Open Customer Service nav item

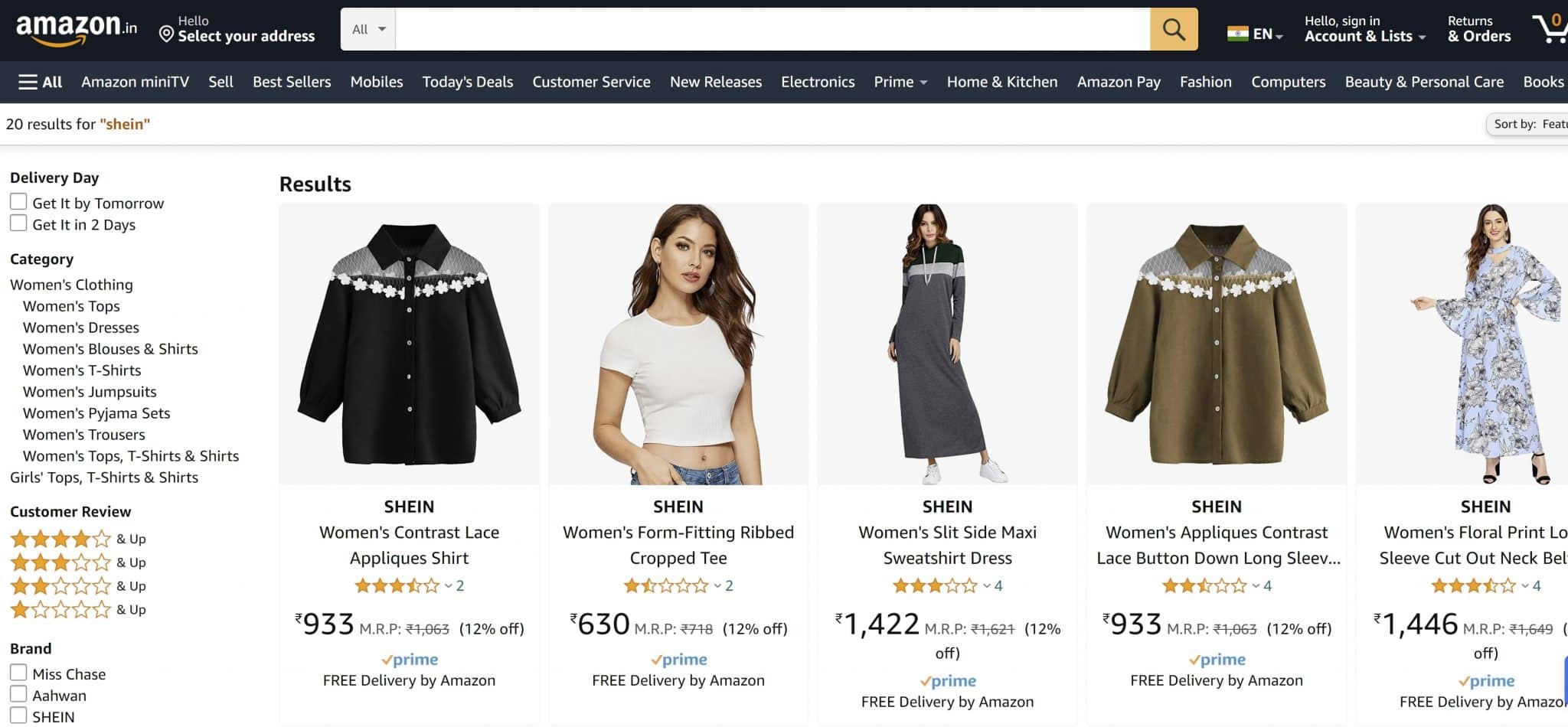pyautogui.click(x=591, y=82)
